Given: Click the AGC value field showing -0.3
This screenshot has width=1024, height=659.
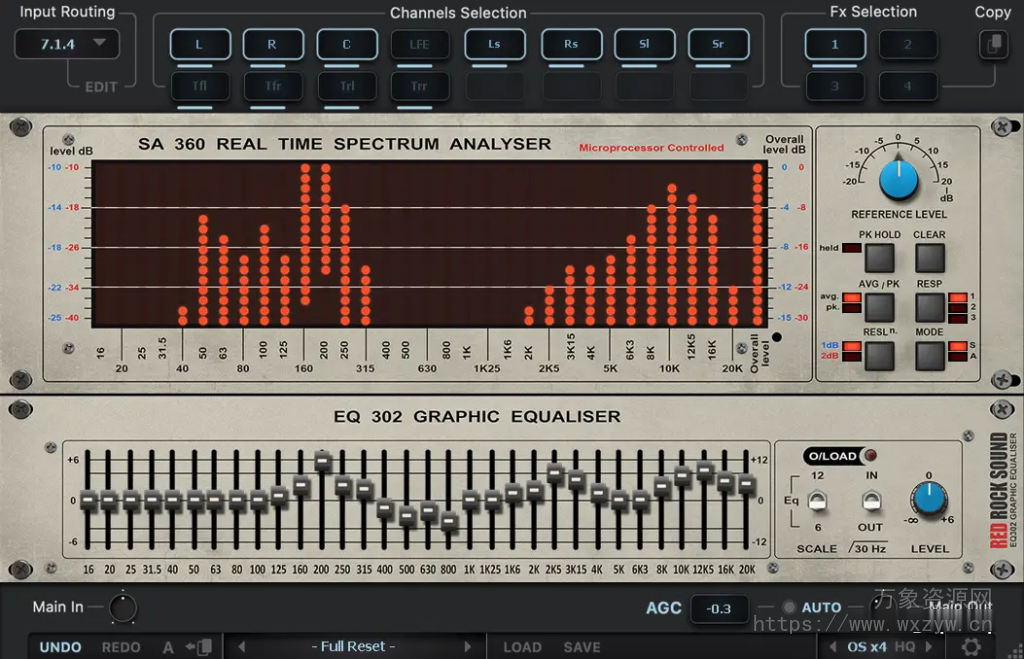Looking at the screenshot, I should (x=720, y=607).
